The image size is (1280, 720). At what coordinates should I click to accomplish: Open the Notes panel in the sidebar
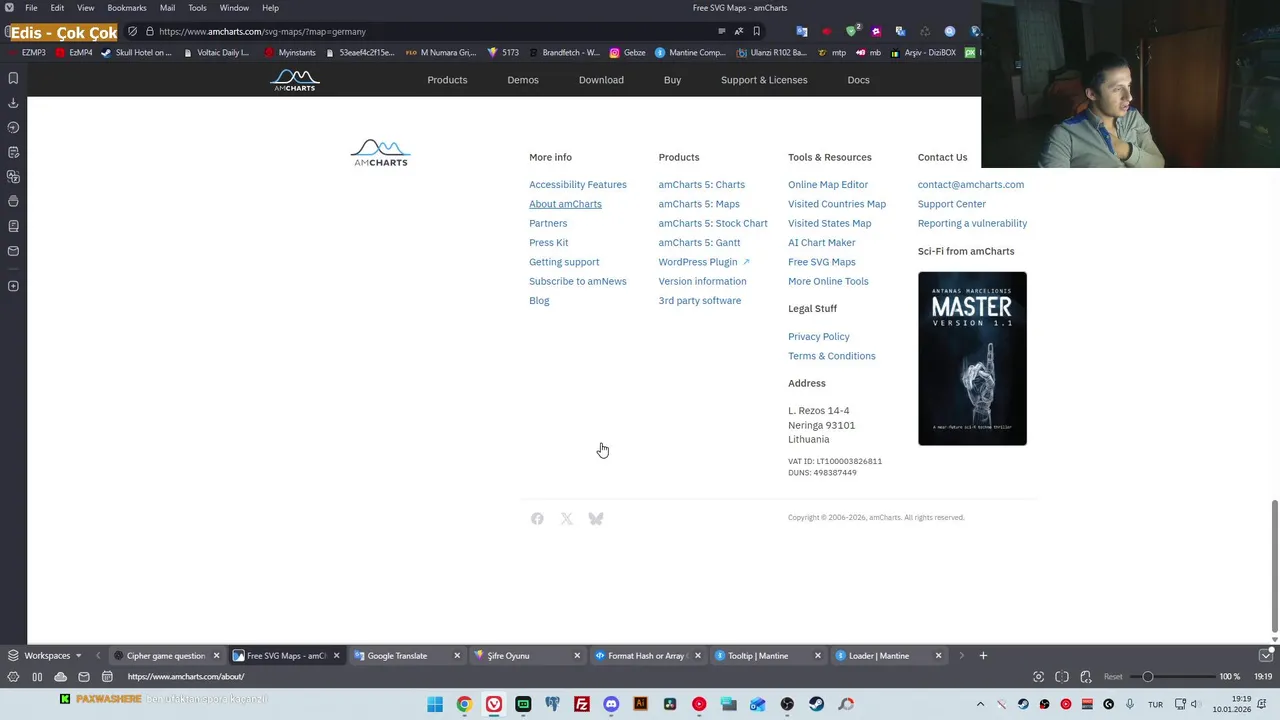pos(13,152)
